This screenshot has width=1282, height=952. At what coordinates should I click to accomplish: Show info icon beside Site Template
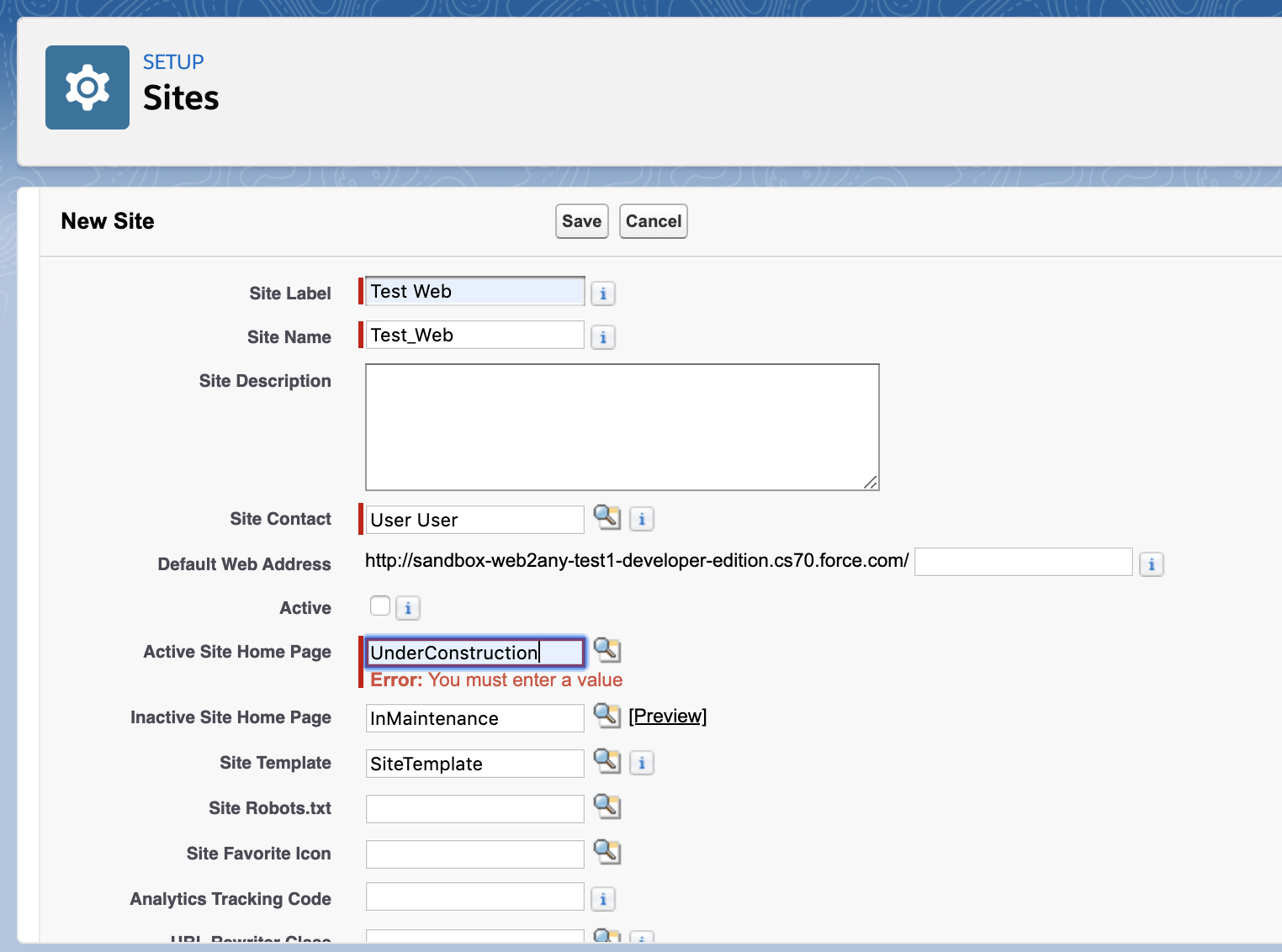pos(642,763)
